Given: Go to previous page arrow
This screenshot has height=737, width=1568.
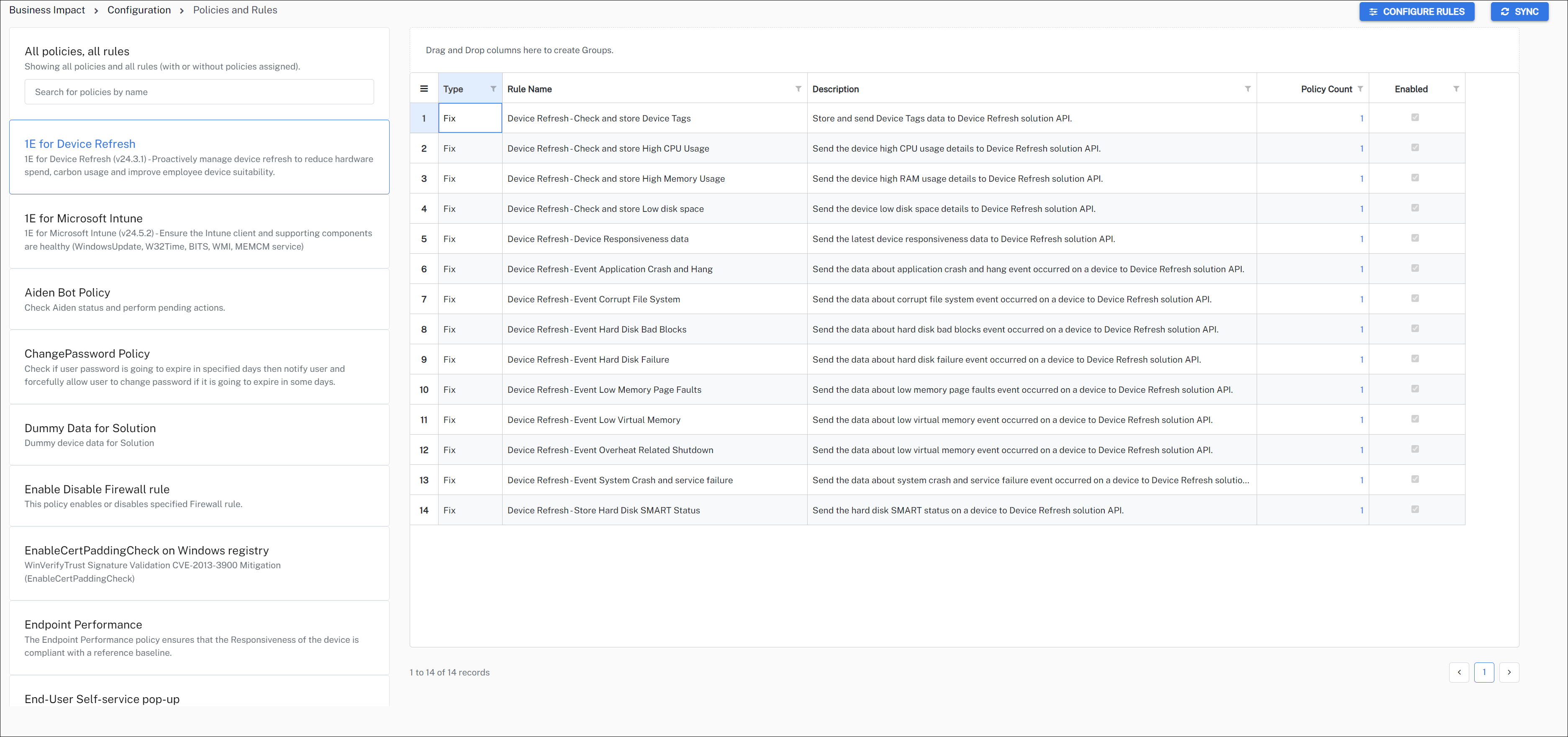Looking at the screenshot, I should [x=1459, y=673].
